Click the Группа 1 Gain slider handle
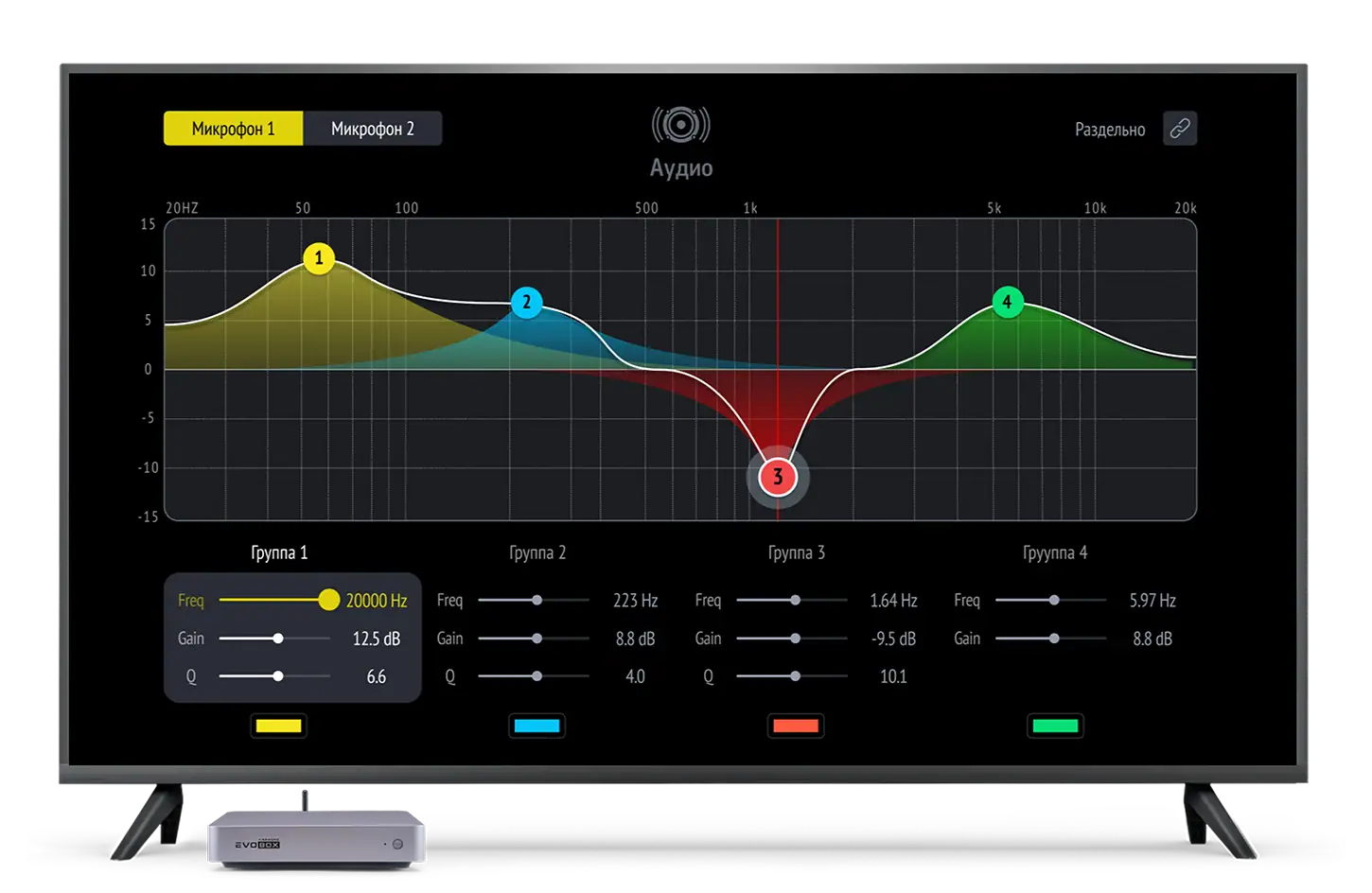This screenshot has width=1372, height=893. click(x=278, y=639)
